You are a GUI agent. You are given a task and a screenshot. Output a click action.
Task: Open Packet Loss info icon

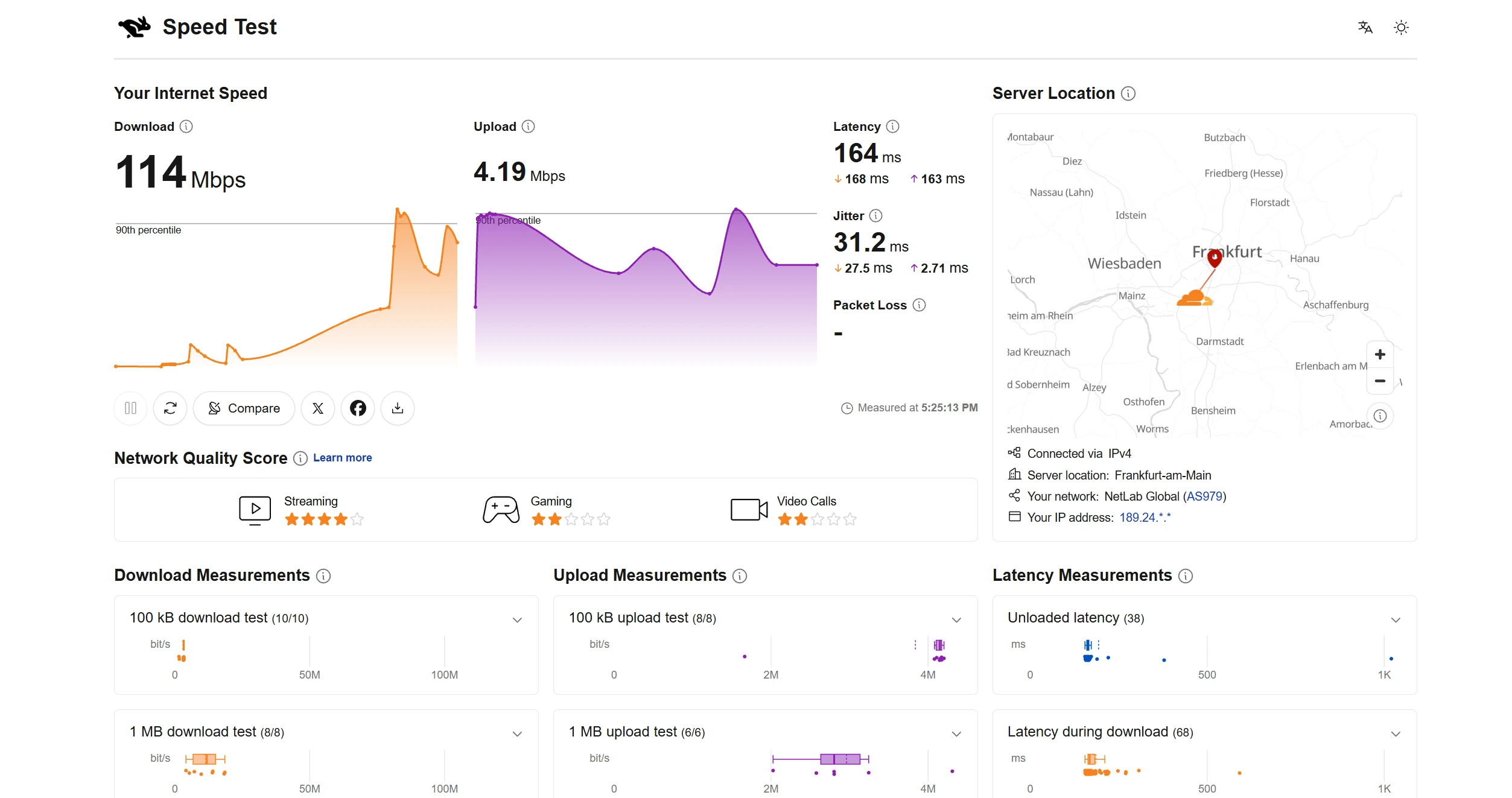[x=919, y=305]
